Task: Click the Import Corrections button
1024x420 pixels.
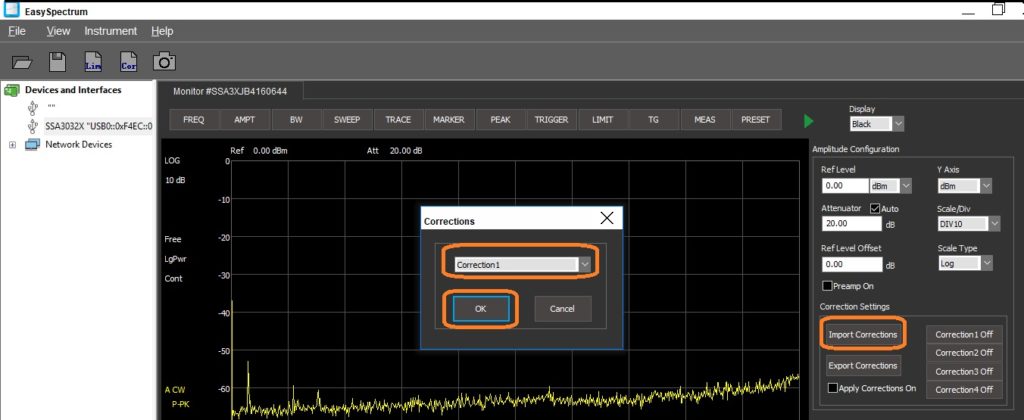Action: (x=862, y=334)
